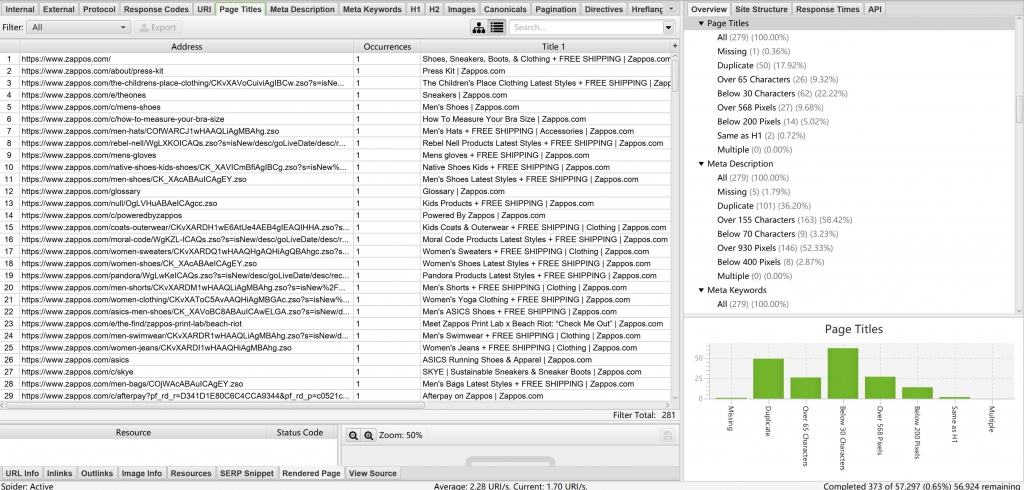1024x490 pixels.
Task: Click the zoom in magnifier icon
Action: click(x=368, y=435)
